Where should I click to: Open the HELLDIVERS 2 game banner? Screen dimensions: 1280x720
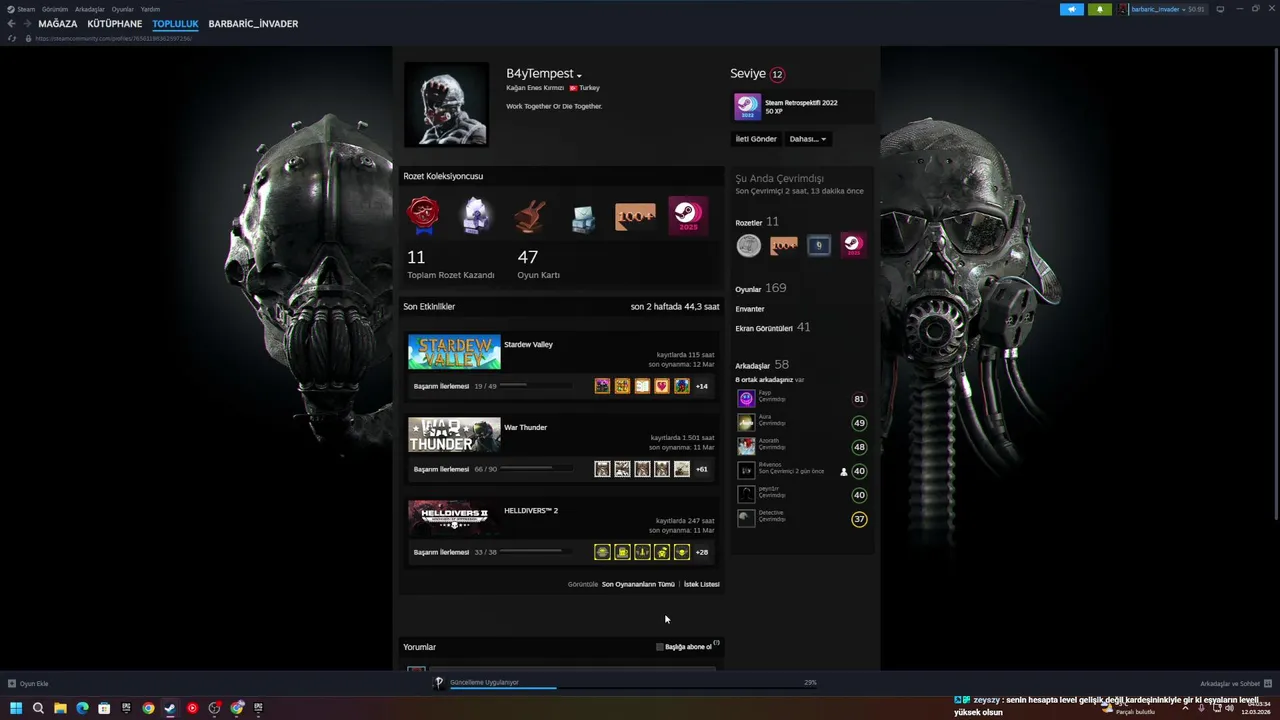pos(454,518)
